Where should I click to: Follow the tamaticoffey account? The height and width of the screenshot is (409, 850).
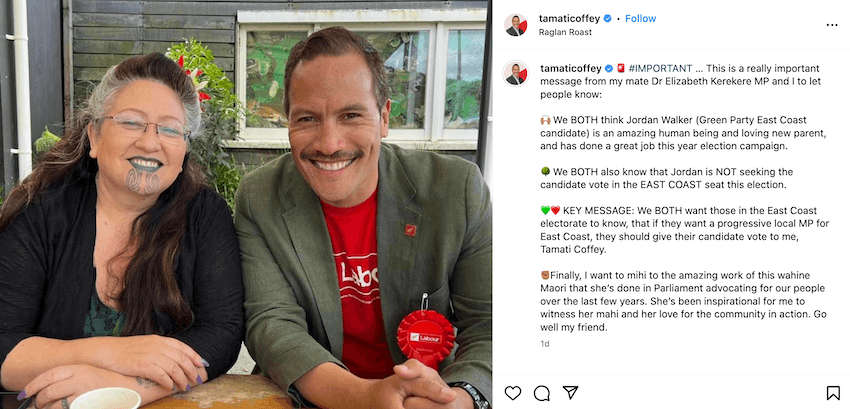640,18
